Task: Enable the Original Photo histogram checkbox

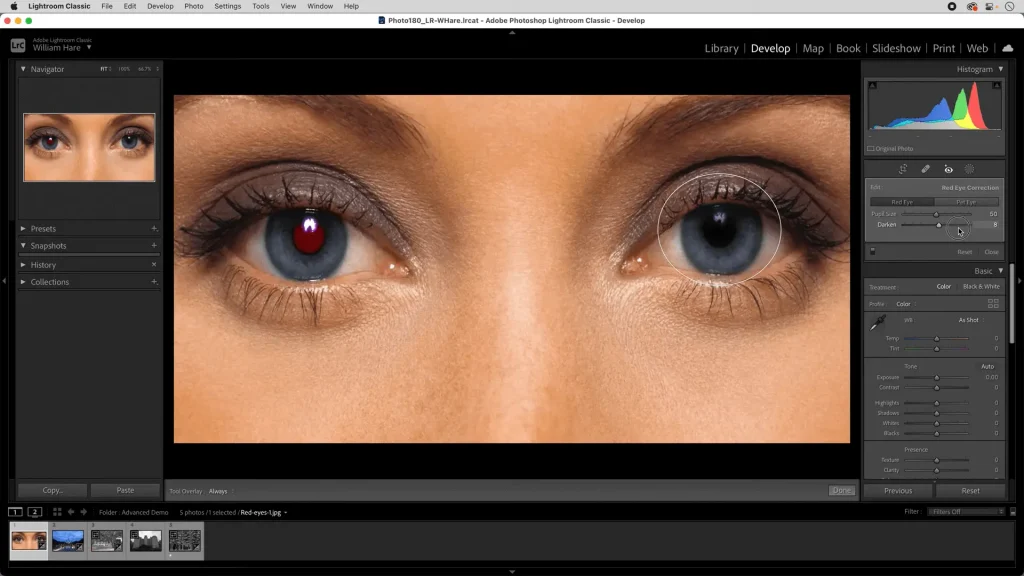Action: pos(871,148)
